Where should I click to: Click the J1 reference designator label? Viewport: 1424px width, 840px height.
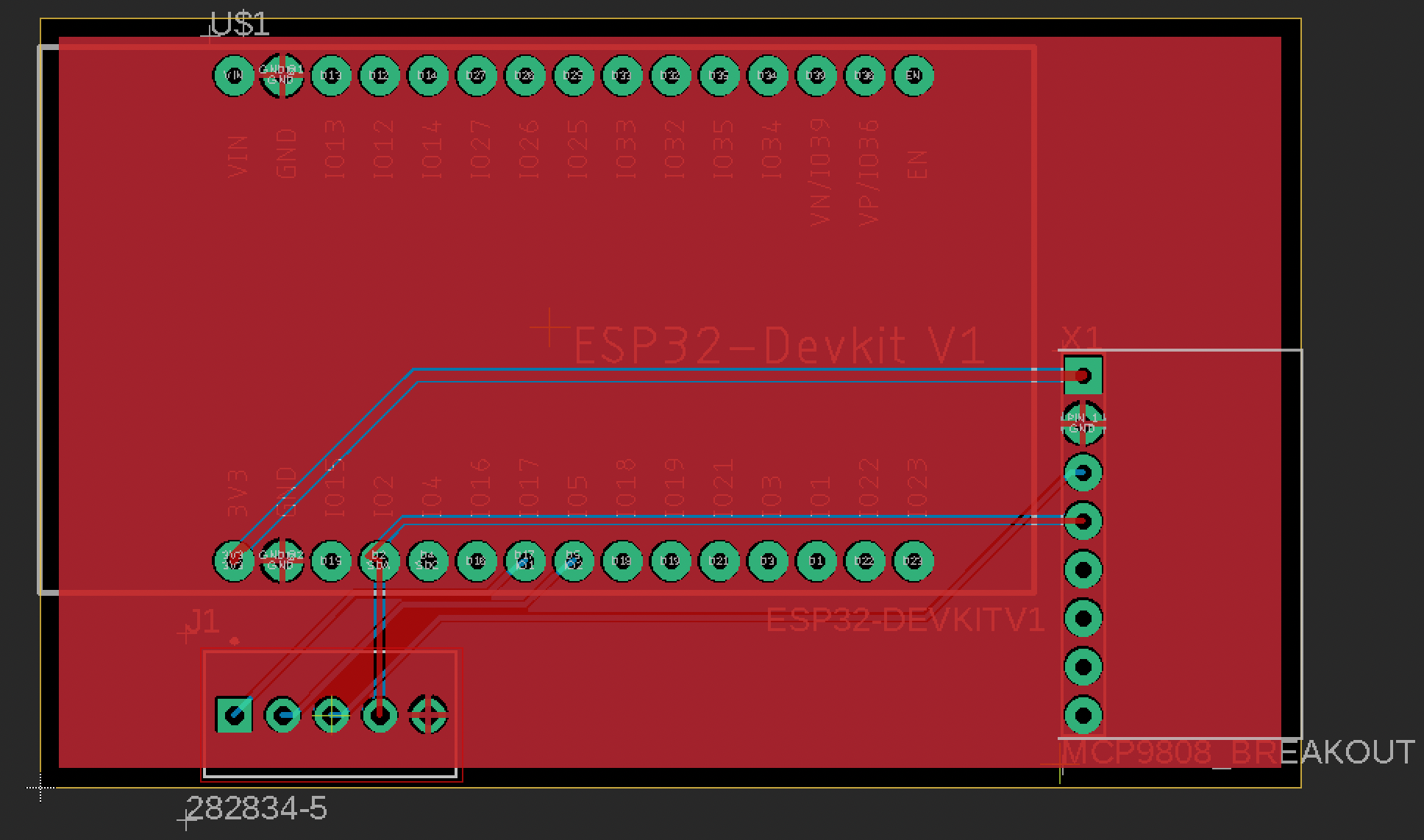click(x=202, y=622)
